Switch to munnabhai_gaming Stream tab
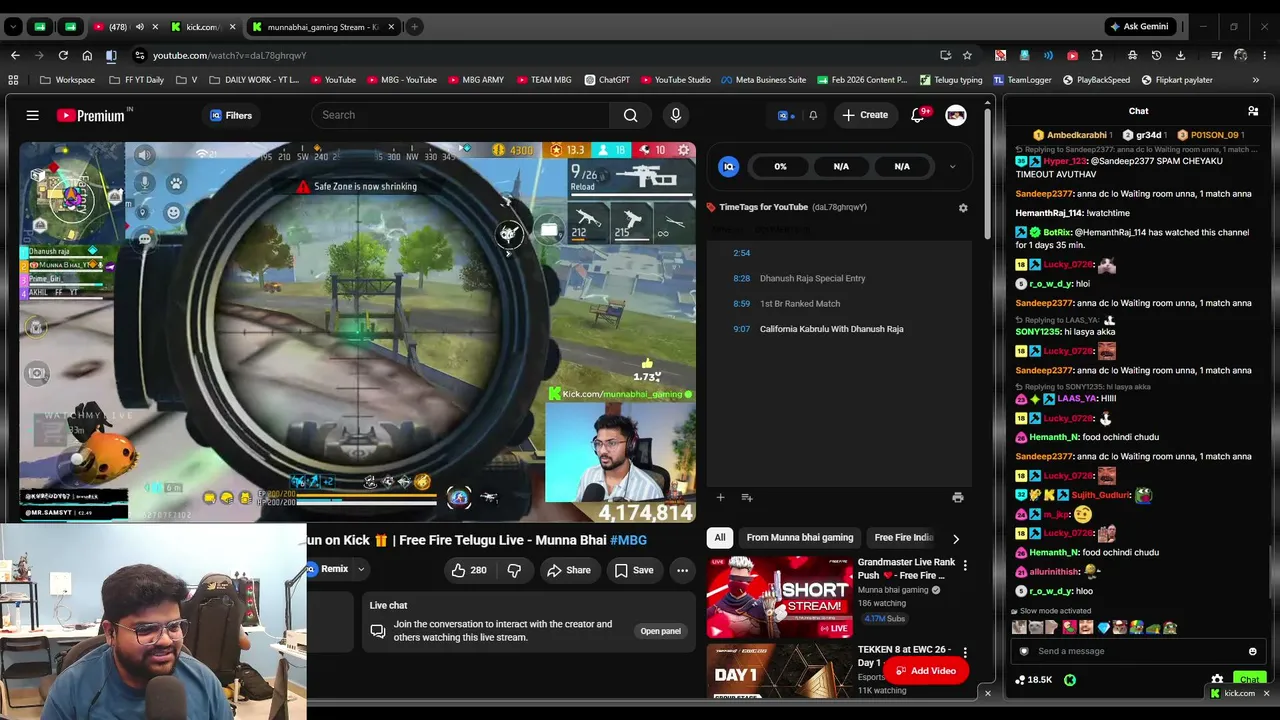Screen dimensions: 1280x720 point(324,27)
